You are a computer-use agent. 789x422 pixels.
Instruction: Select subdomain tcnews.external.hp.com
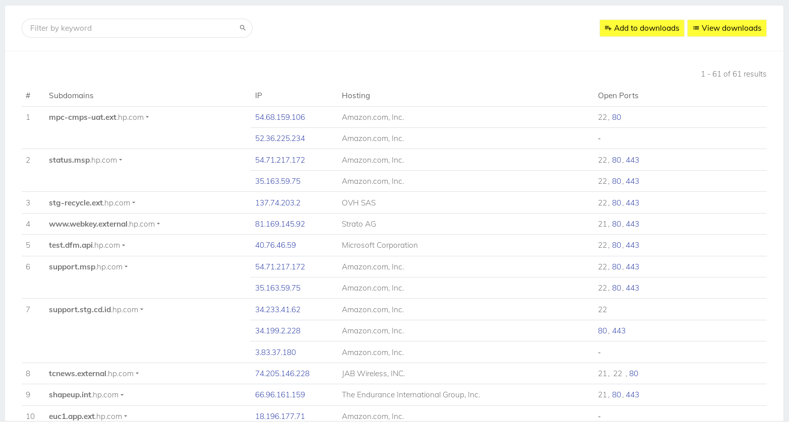[91, 374]
